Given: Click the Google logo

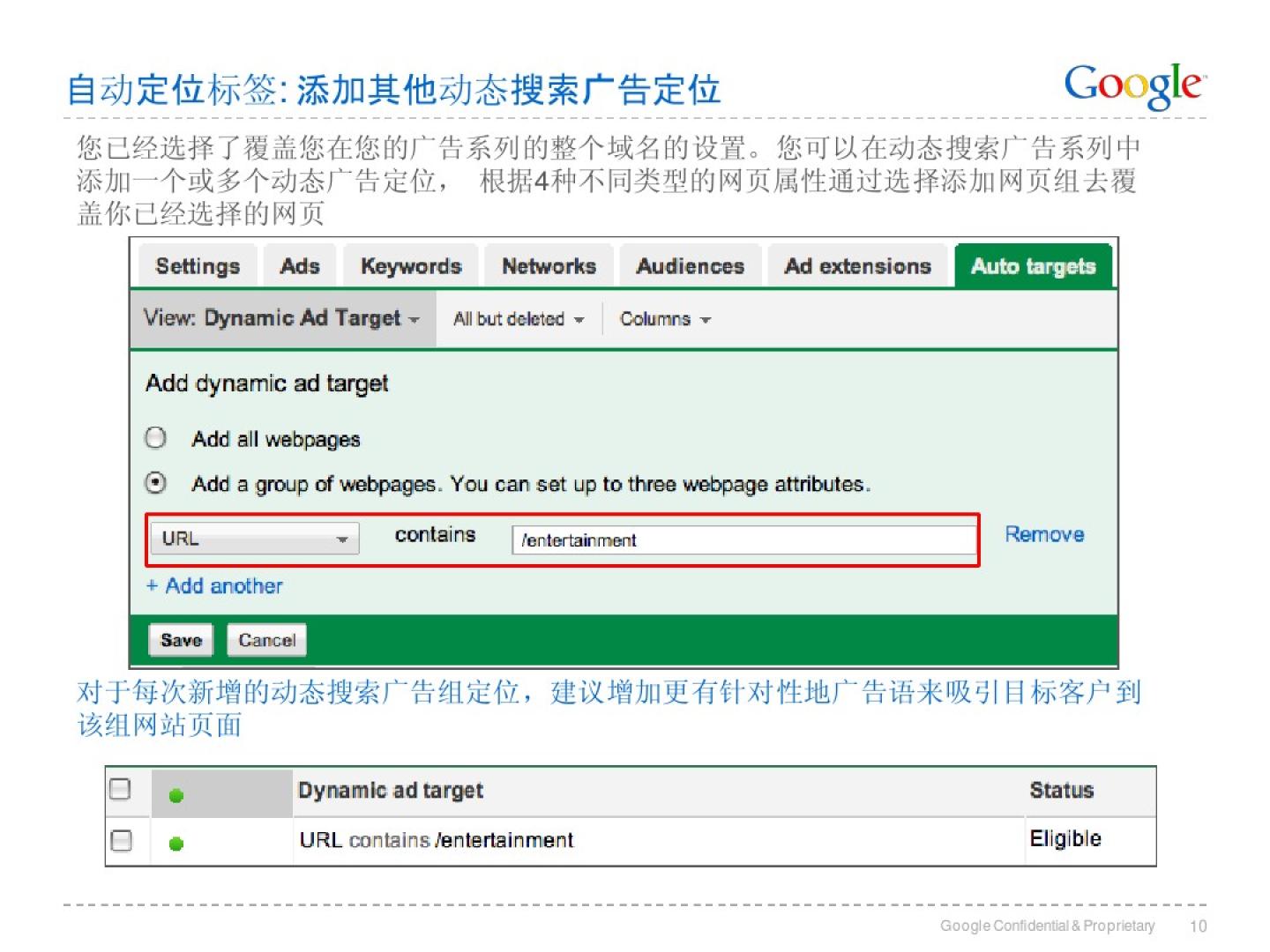Looking at the screenshot, I should [1133, 86].
